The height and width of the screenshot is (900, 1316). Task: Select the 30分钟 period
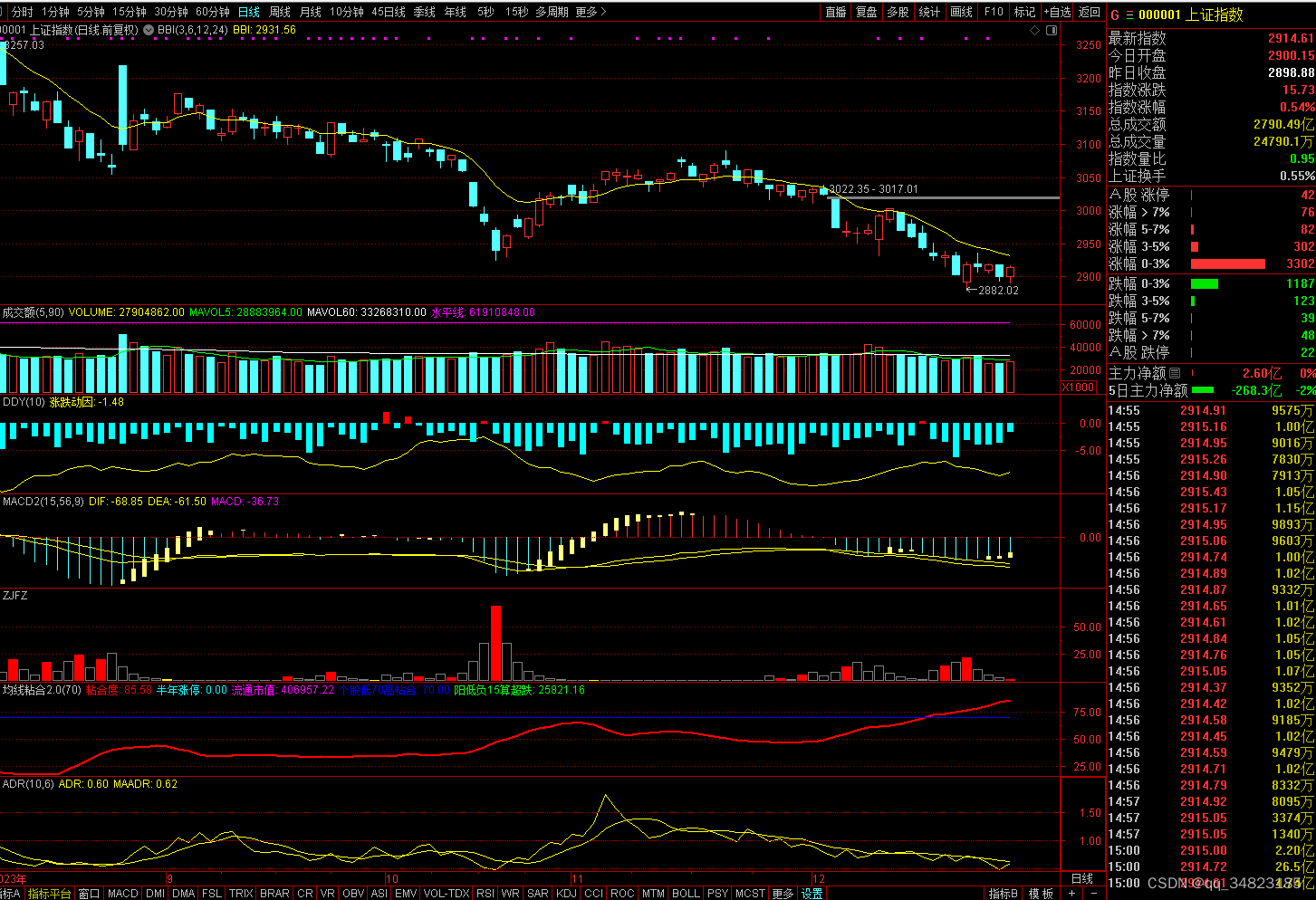click(x=171, y=12)
